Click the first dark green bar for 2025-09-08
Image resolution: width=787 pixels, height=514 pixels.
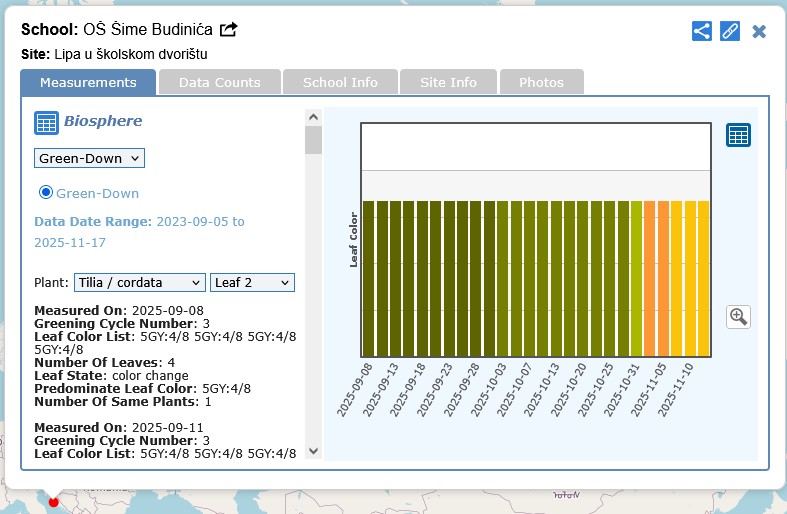368,278
